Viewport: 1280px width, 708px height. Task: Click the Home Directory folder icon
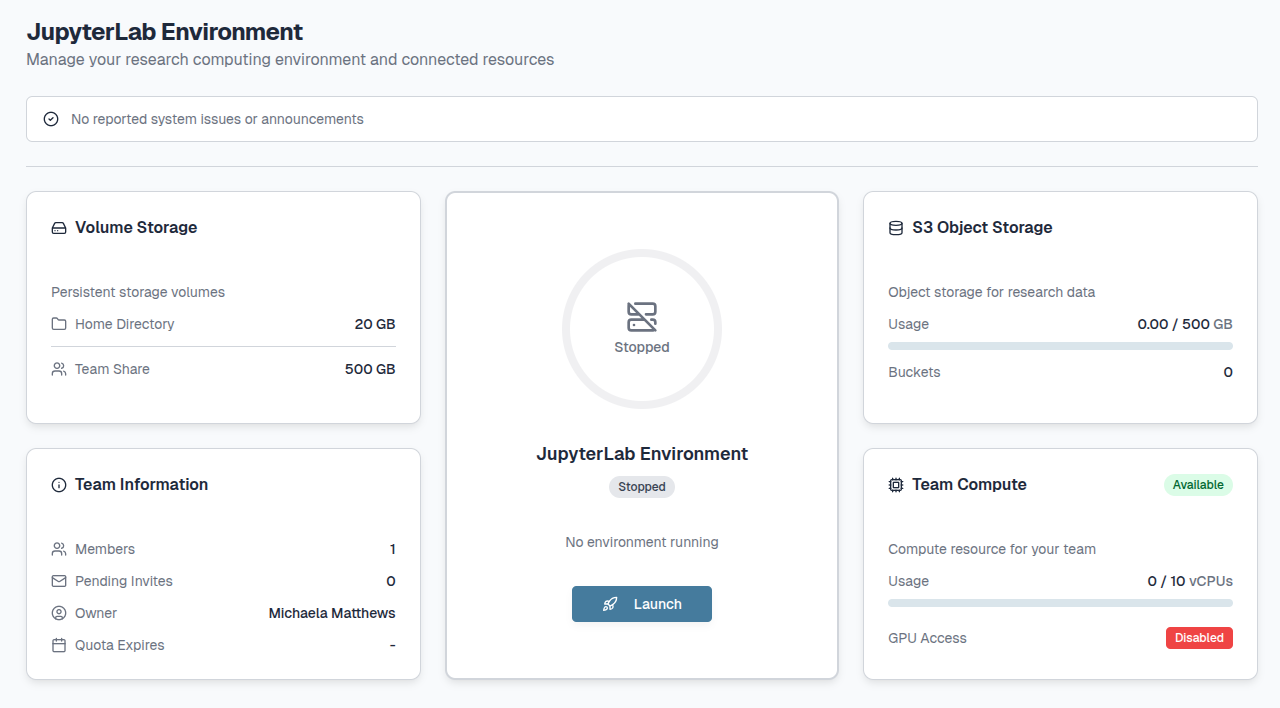point(59,324)
